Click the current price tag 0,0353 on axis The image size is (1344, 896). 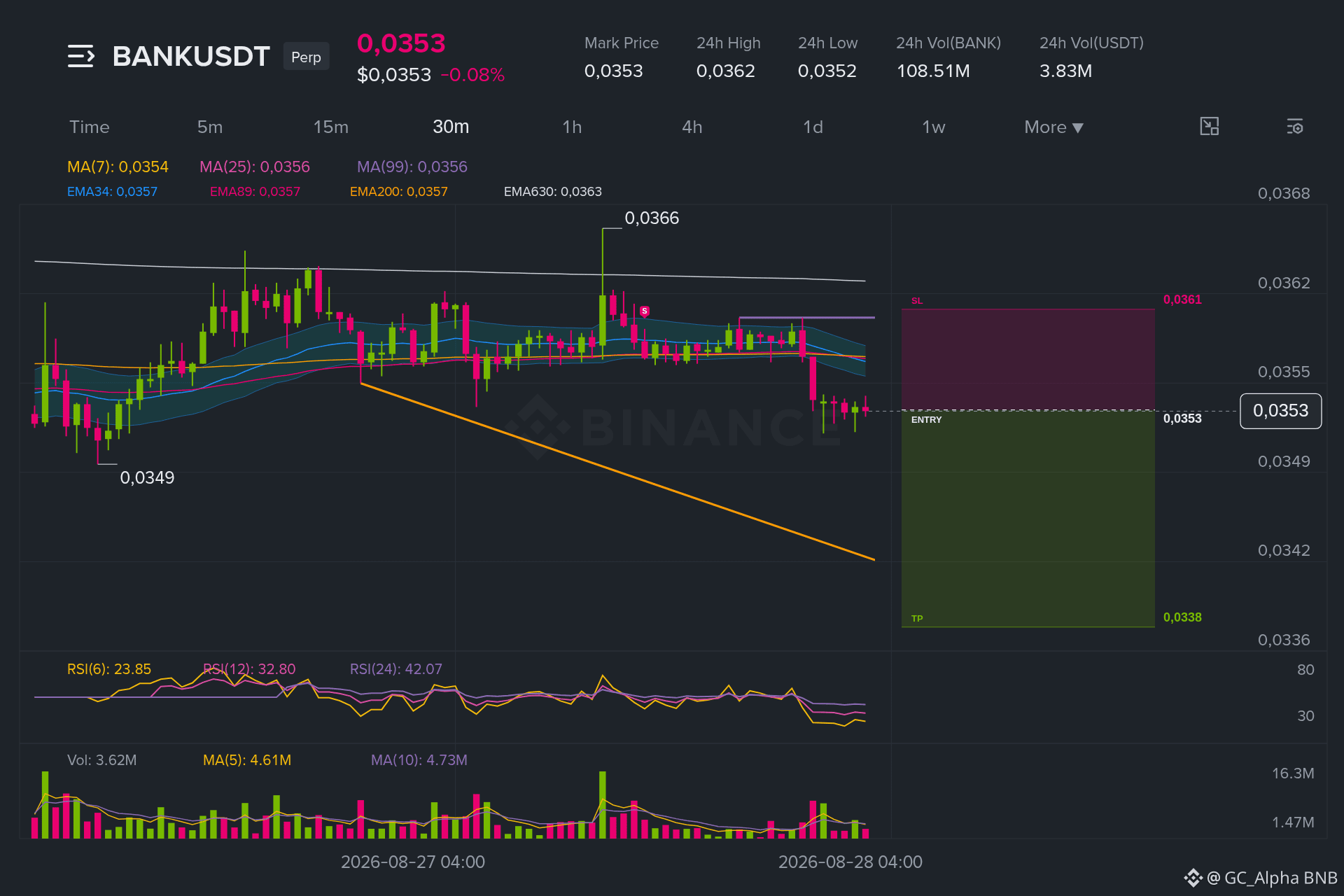coord(1280,411)
